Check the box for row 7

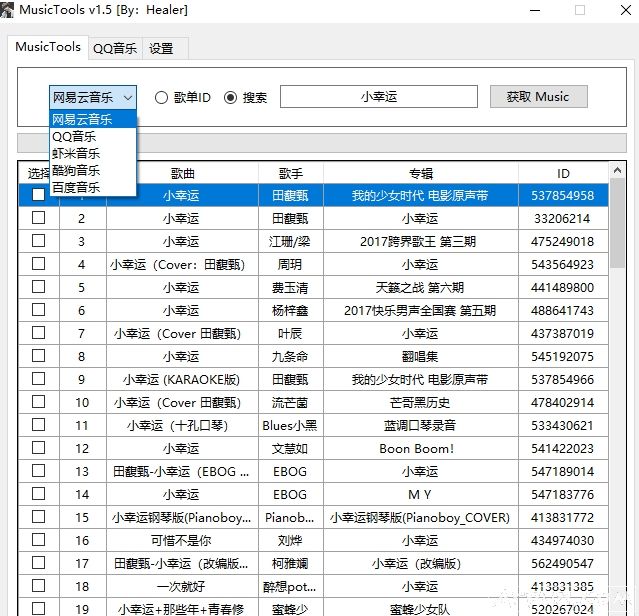pos(38,333)
